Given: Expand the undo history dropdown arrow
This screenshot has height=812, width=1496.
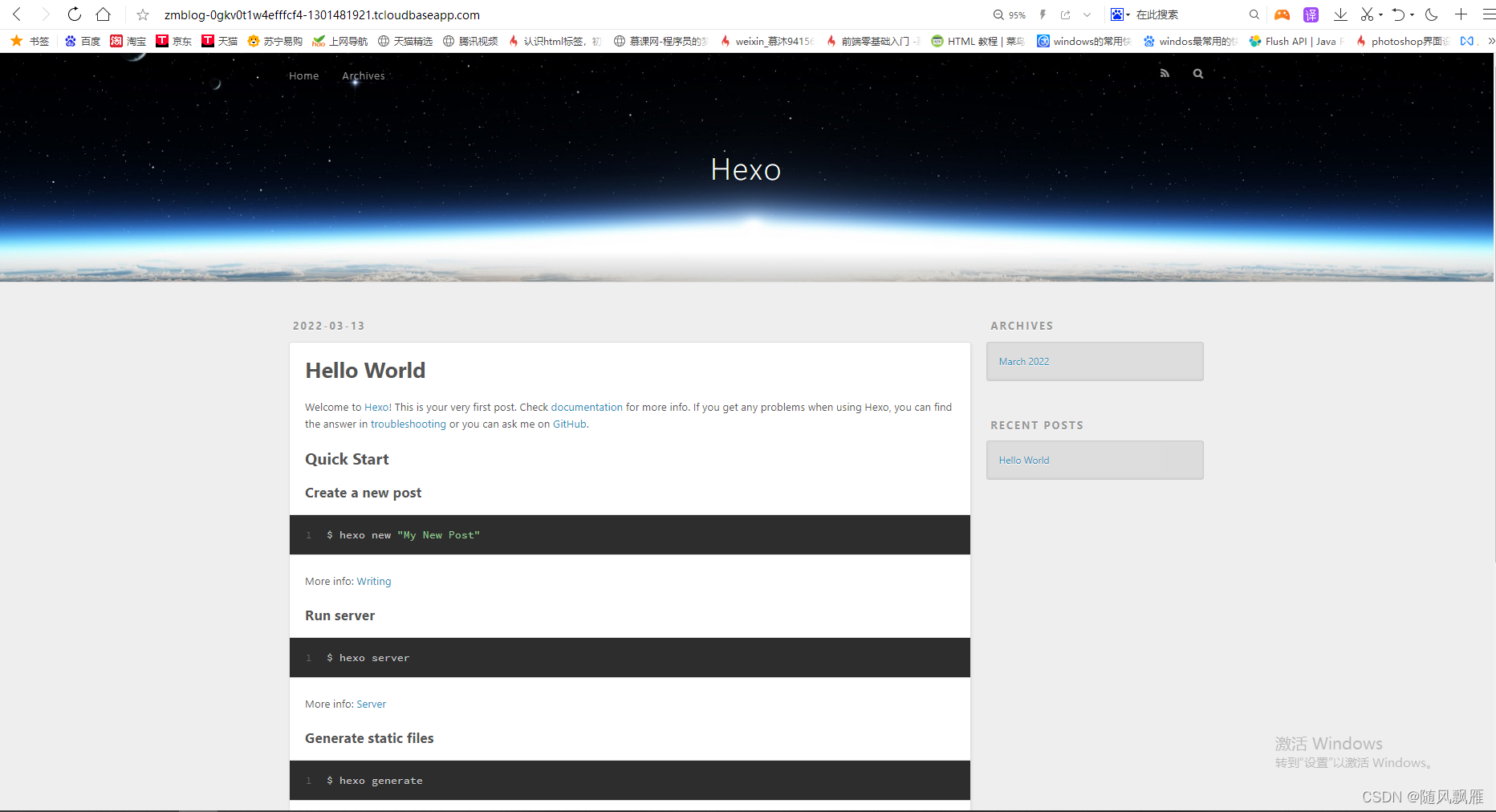Looking at the screenshot, I should pyautogui.click(x=1412, y=14).
